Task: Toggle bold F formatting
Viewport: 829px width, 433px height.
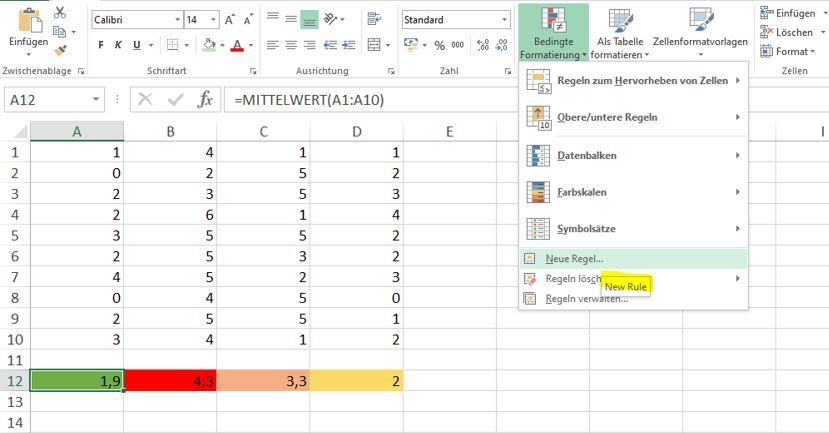Action: 100,45
